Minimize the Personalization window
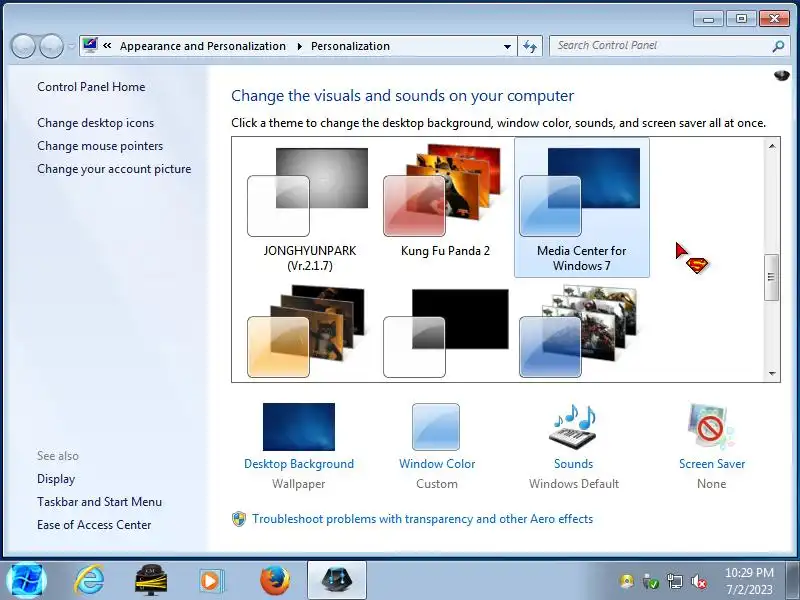Viewport: 800px width, 600px height. 708,19
